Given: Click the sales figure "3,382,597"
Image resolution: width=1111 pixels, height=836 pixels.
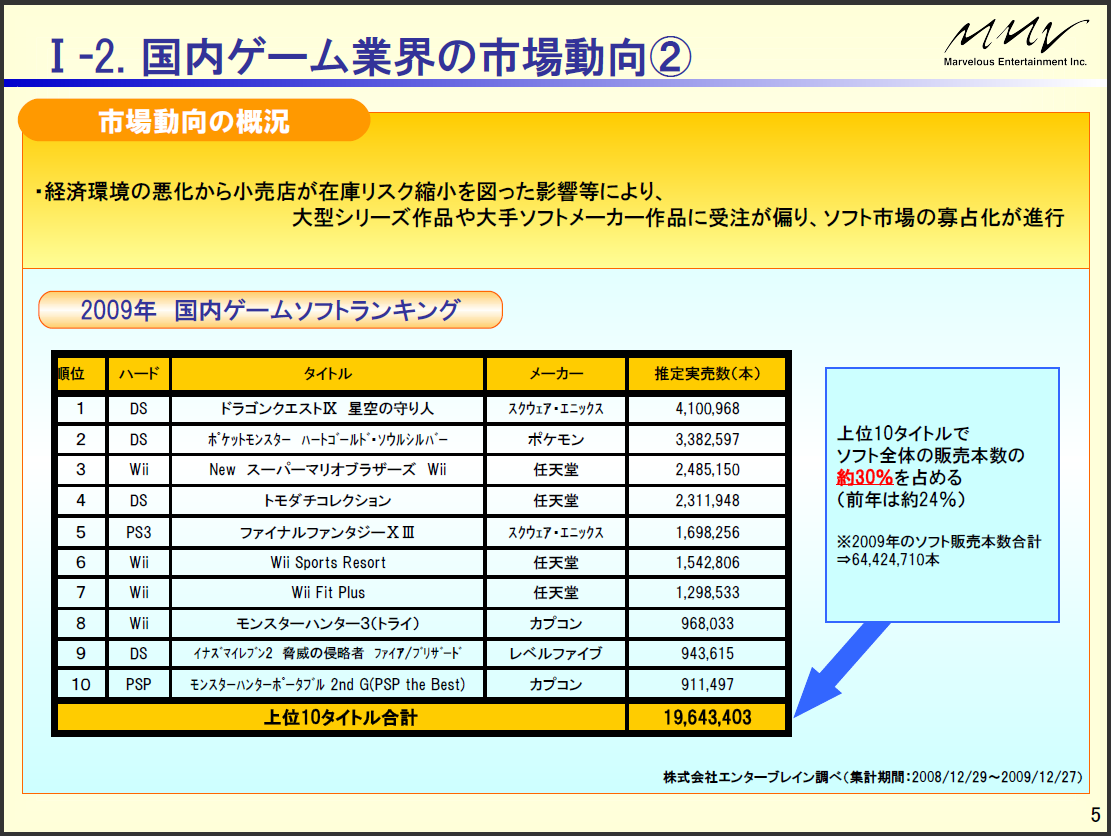Looking at the screenshot, I should (x=707, y=439).
